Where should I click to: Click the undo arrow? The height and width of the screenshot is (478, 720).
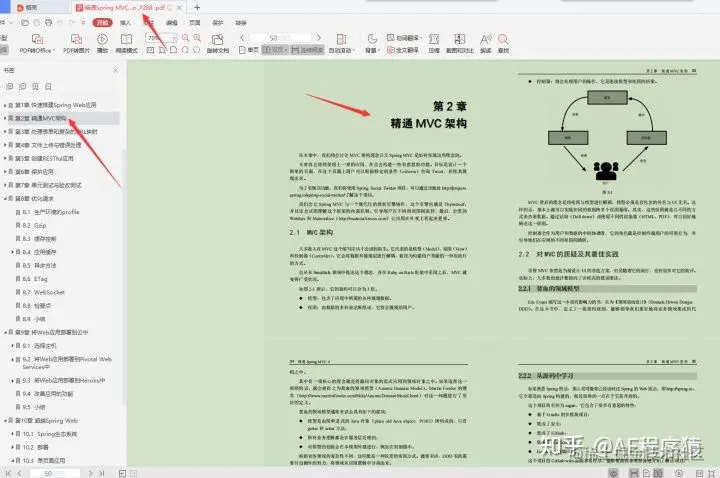tap(60, 22)
